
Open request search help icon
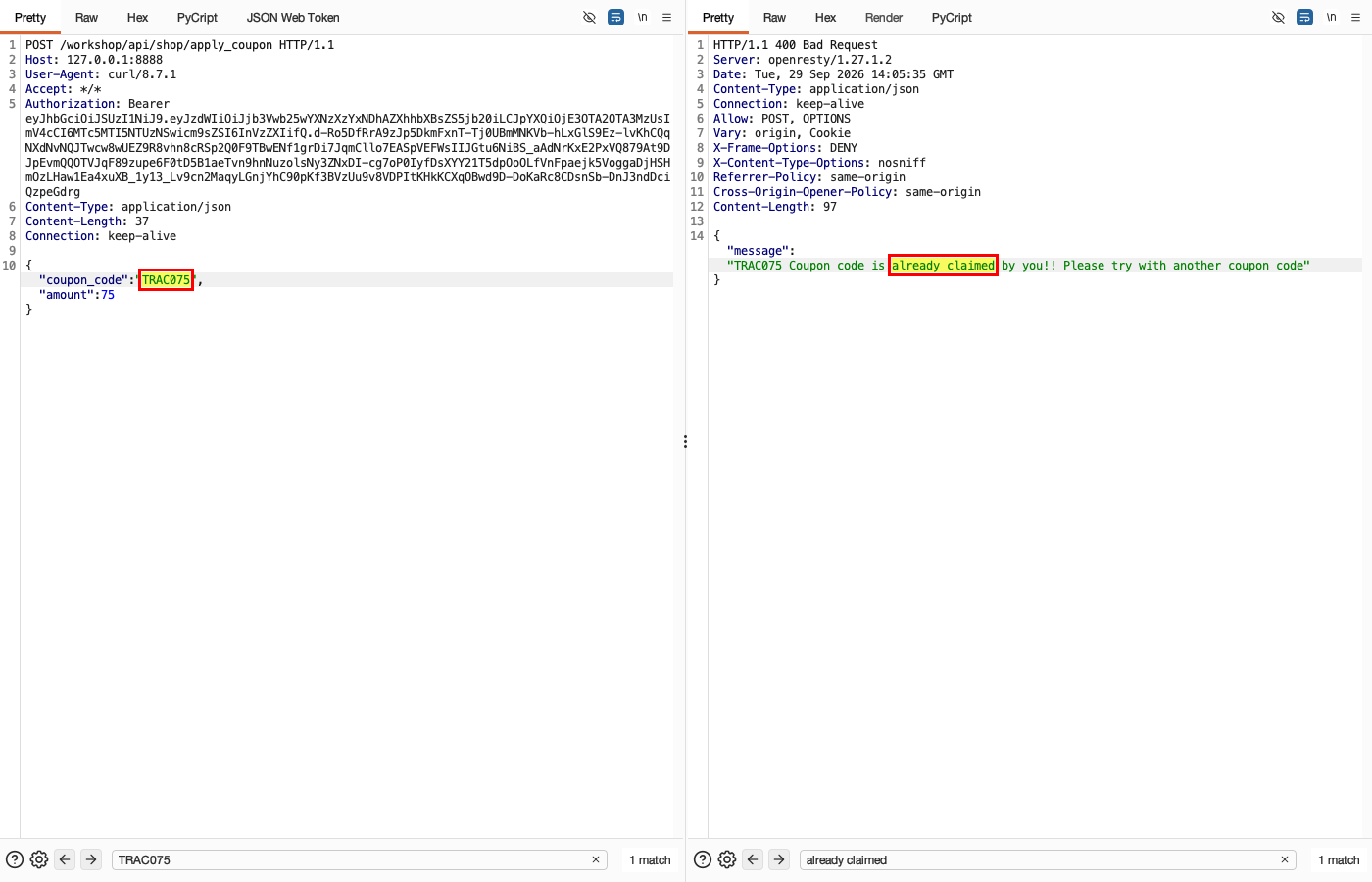tap(15, 859)
